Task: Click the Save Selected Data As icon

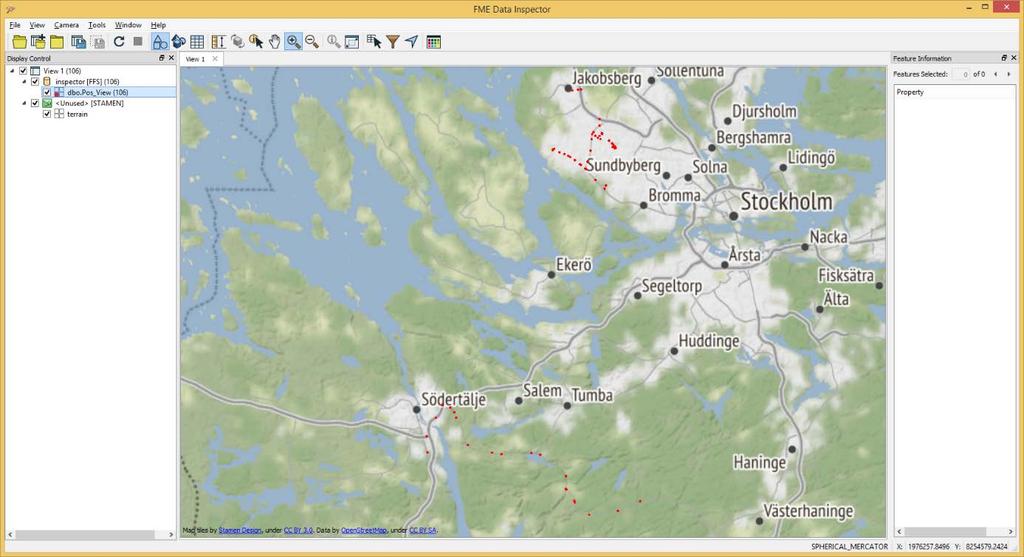Action: [78, 42]
